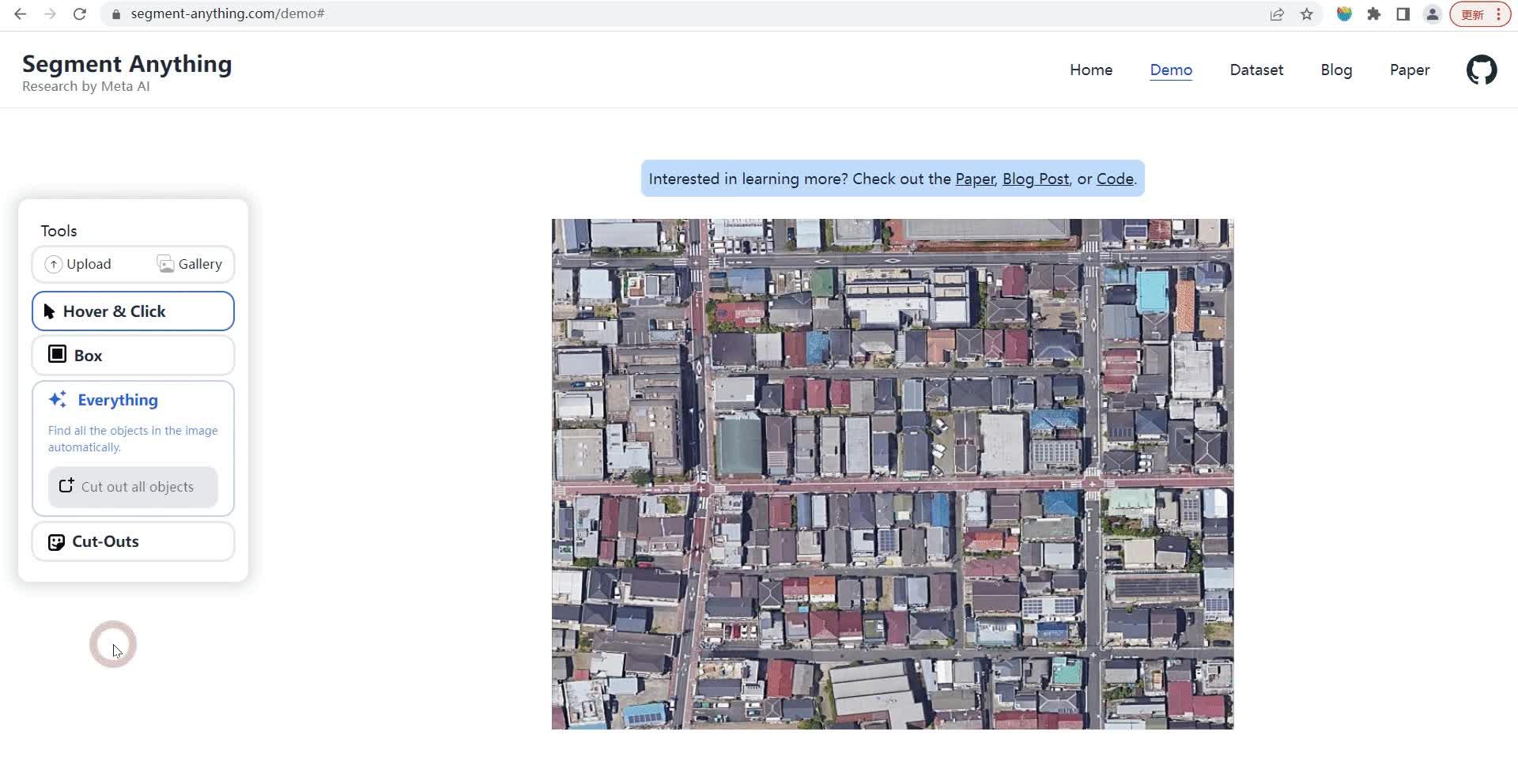Open the GitHub repository icon
Viewport: 1518px width, 784px height.
click(1481, 70)
